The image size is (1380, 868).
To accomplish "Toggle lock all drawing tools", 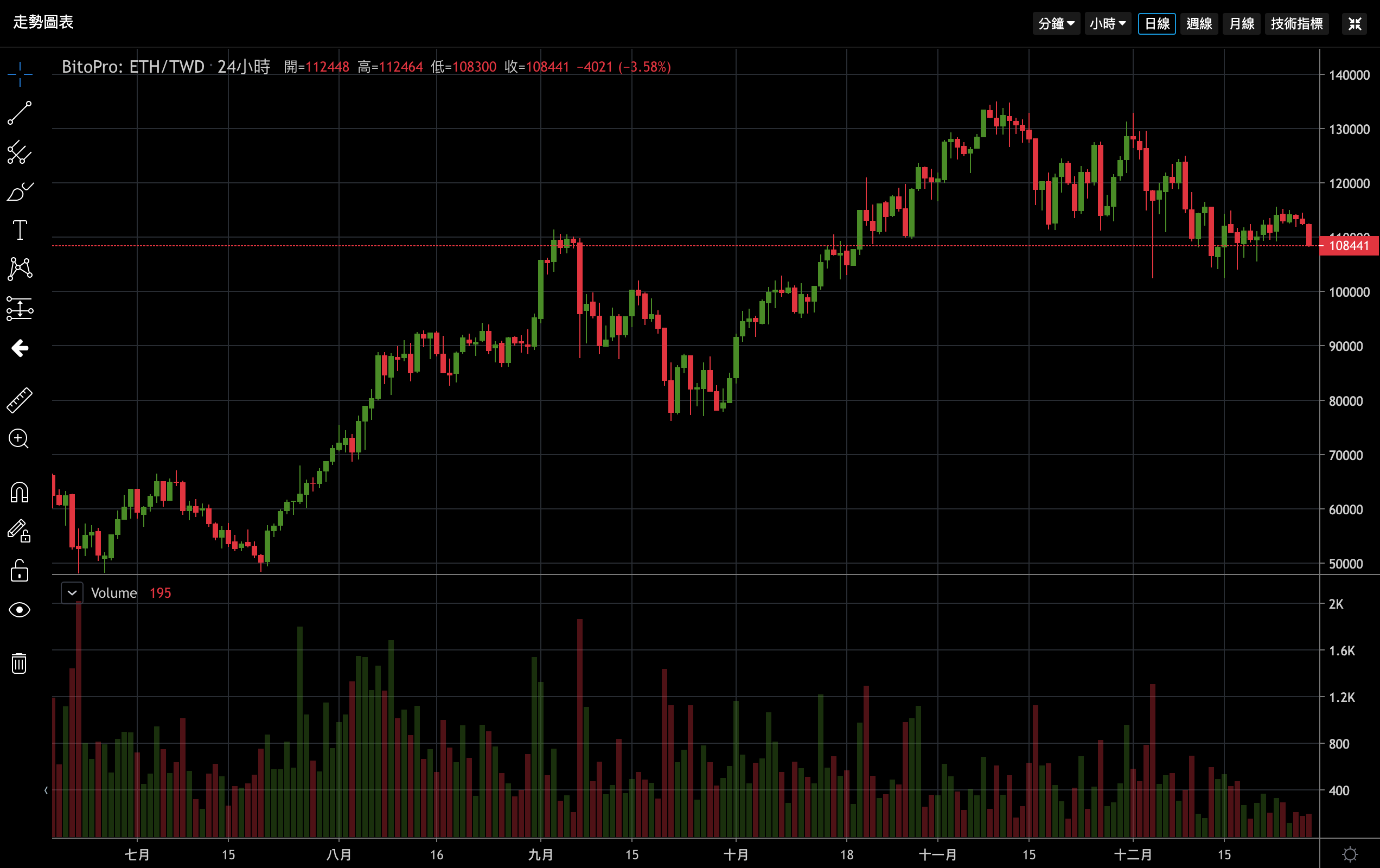I will [20, 571].
